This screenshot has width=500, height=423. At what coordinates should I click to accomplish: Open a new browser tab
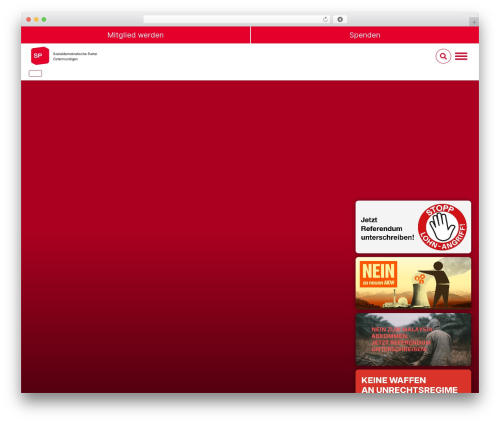click(474, 22)
